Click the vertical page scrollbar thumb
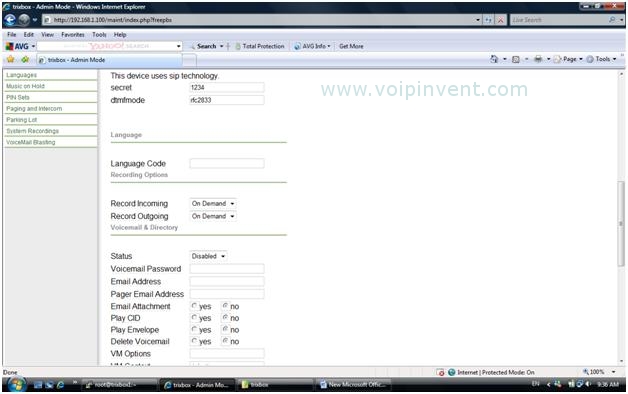The width and height of the screenshot is (628, 394). click(x=621, y=223)
